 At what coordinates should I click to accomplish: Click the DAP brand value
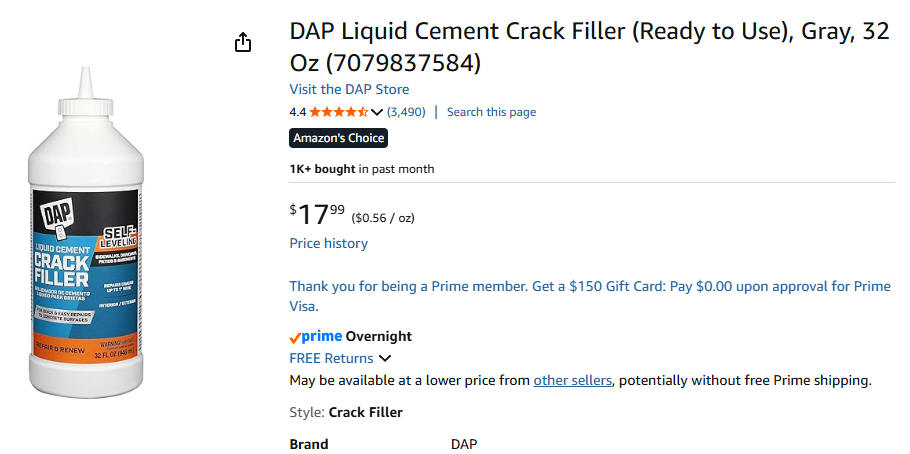(x=464, y=444)
